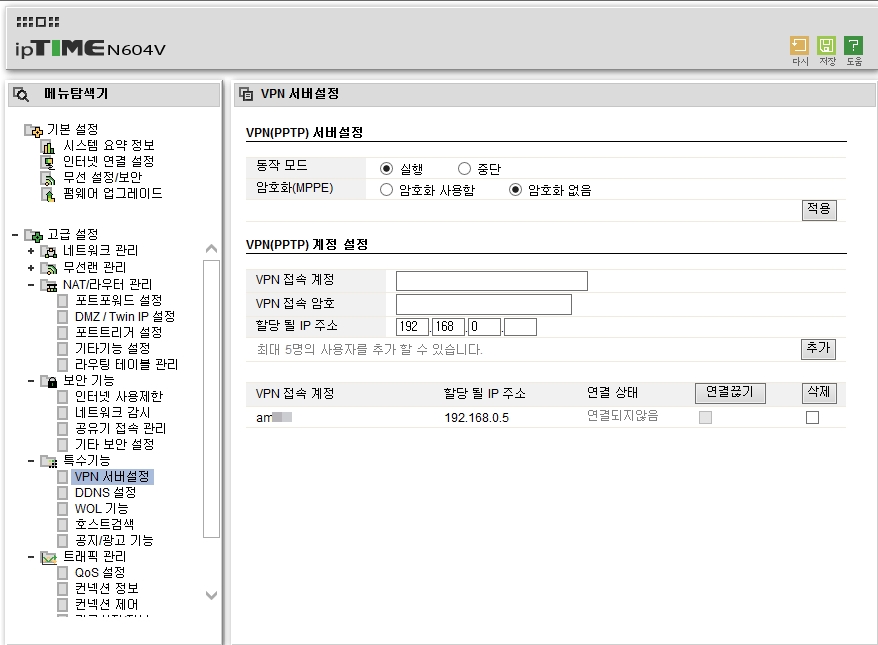Viewport: 878px width, 645px height.
Task: Click the 무선 설정/보안 wireless icon
Action: coord(49,179)
